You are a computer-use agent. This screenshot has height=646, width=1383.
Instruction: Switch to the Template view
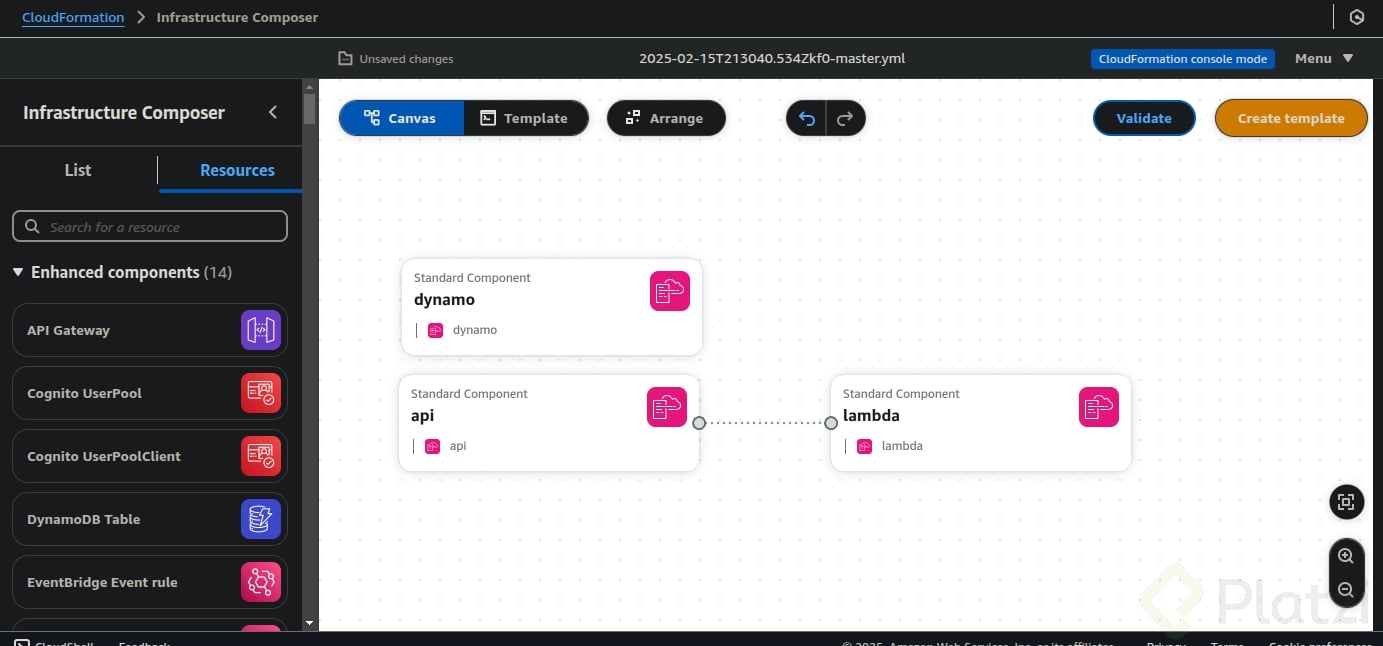pyautogui.click(x=525, y=118)
